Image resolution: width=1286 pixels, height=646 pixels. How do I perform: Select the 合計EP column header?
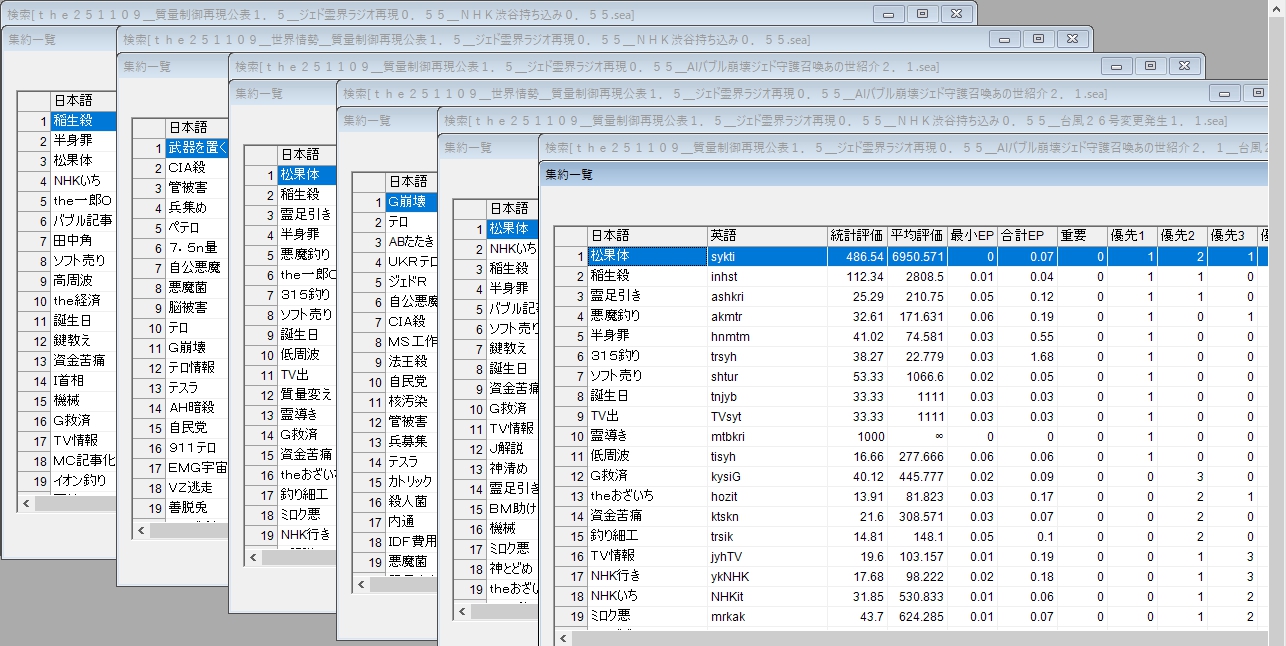coord(1022,236)
